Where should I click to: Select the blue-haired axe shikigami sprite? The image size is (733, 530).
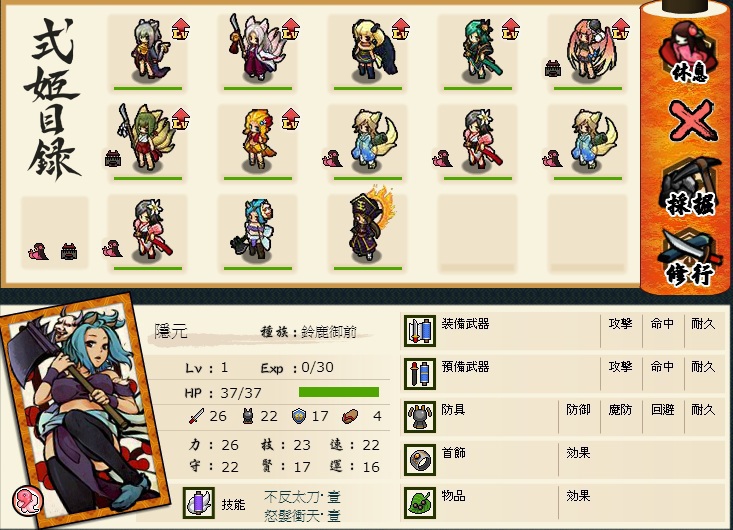(x=255, y=229)
